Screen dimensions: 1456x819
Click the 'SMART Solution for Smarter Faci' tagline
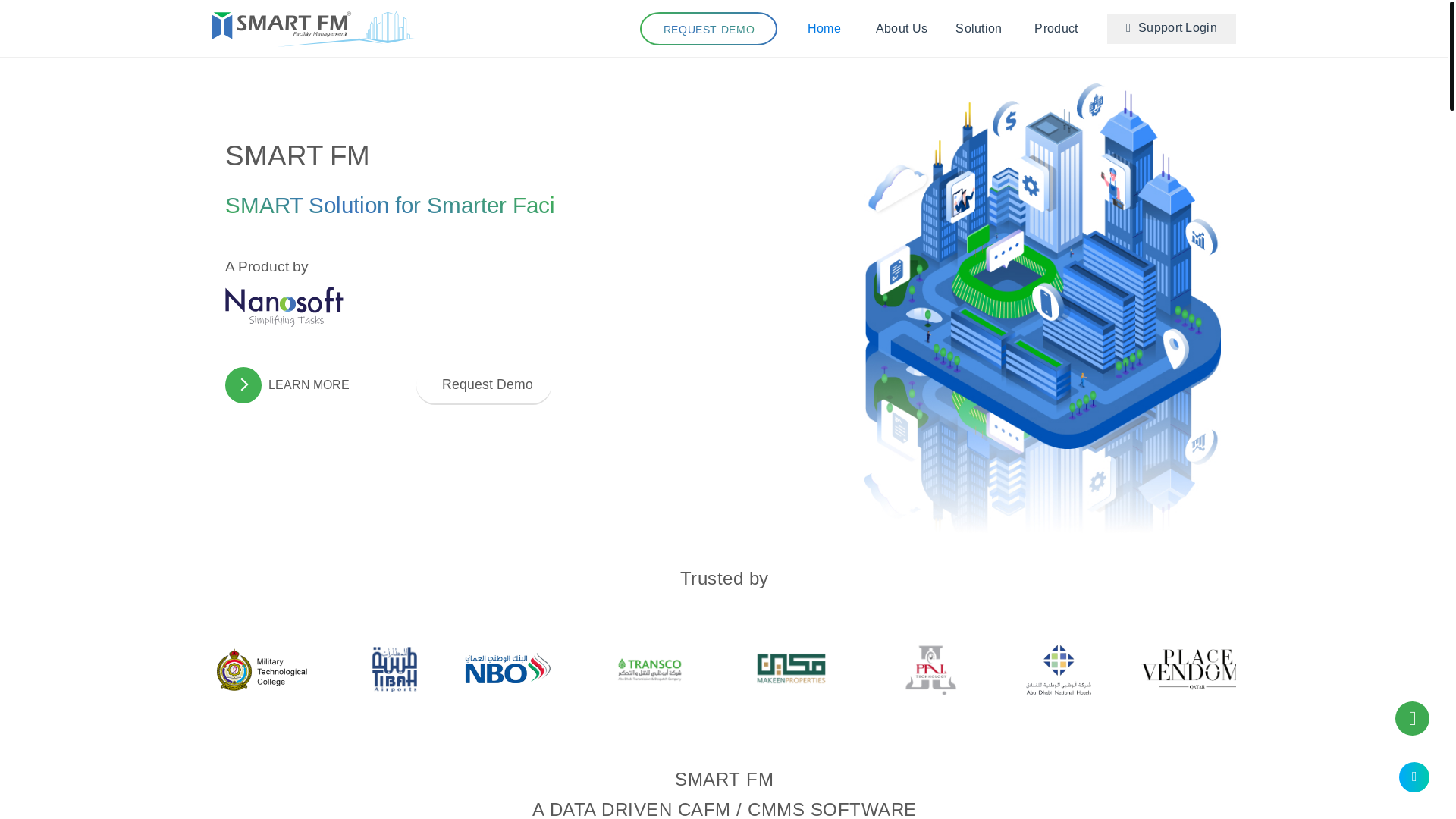(390, 206)
